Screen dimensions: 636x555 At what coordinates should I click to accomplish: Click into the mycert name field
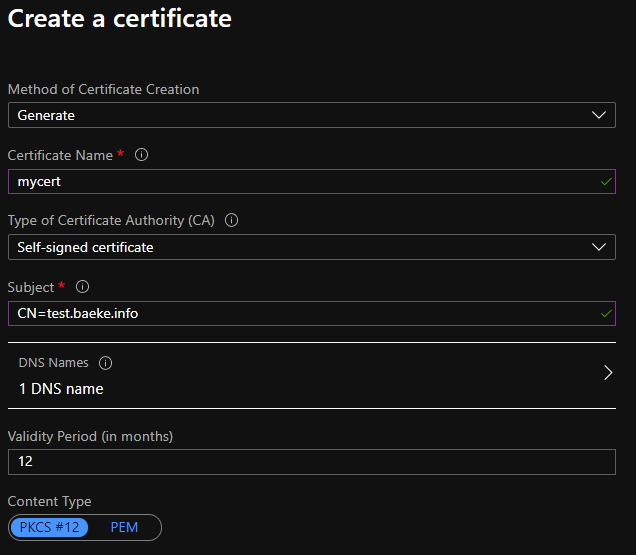pyautogui.click(x=300, y=182)
